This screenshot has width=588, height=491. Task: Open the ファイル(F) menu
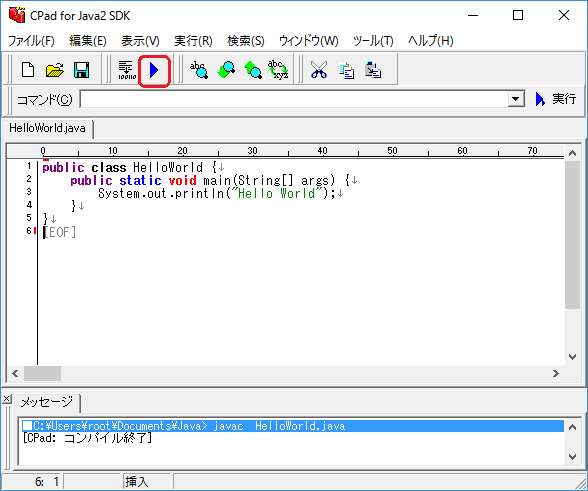click(x=31, y=41)
